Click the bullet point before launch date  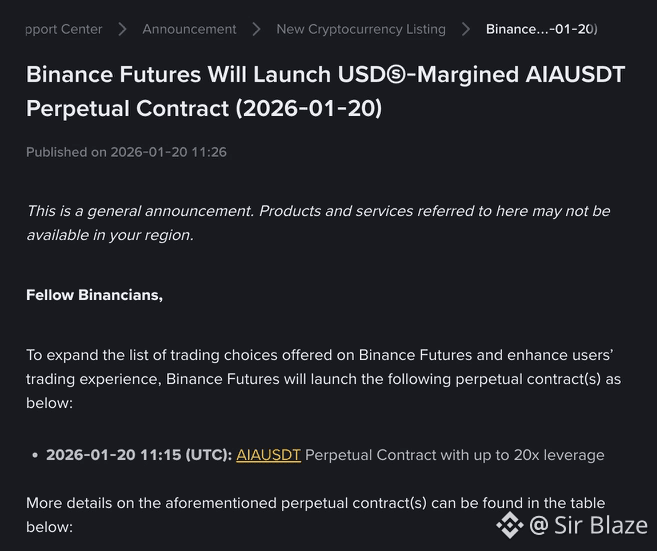click(x=35, y=455)
